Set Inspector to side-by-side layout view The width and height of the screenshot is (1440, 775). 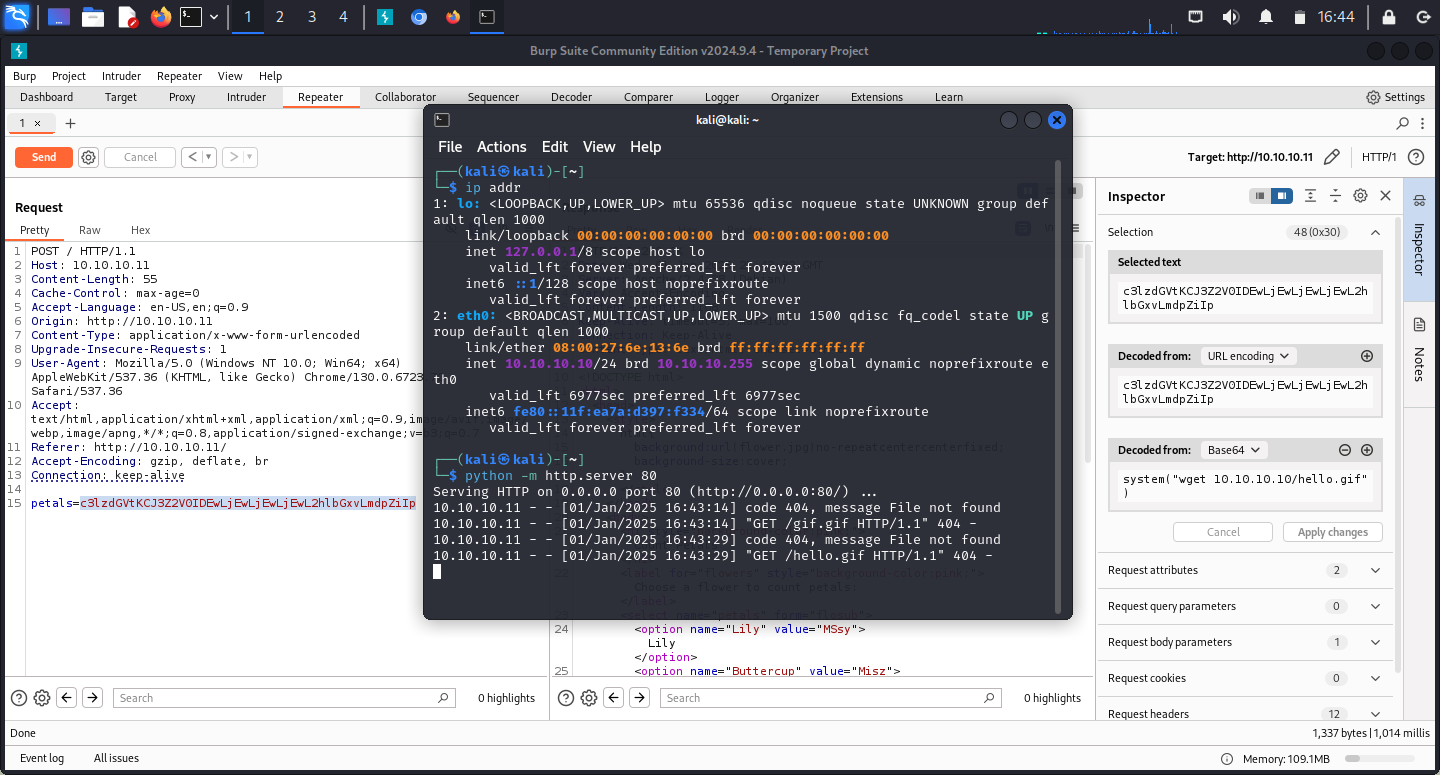click(x=1281, y=196)
